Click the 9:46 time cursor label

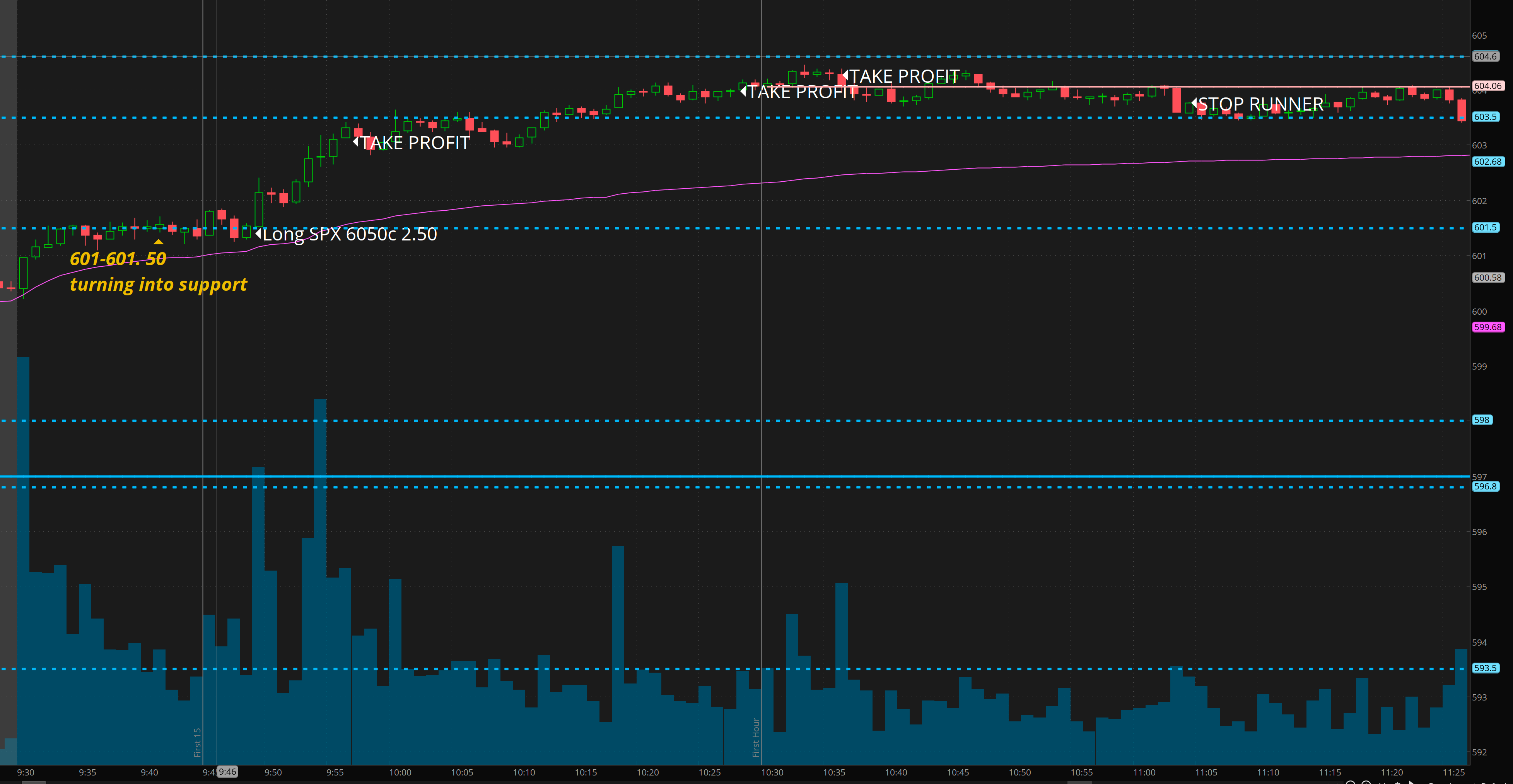[x=228, y=772]
